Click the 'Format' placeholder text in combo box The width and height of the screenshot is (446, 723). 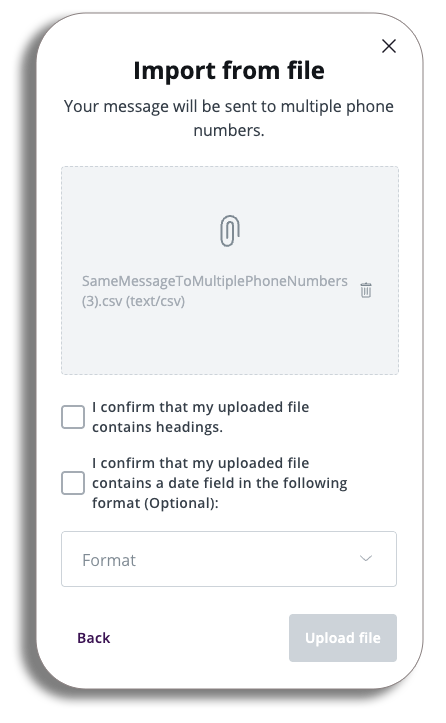109,560
